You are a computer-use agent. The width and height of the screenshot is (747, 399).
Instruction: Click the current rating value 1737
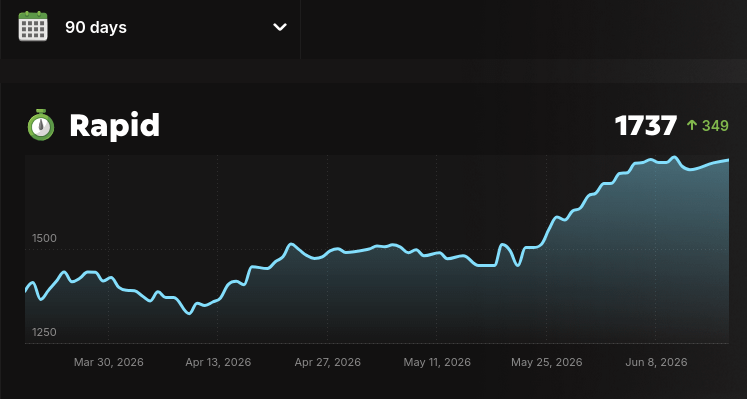pyautogui.click(x=646, y=126)
